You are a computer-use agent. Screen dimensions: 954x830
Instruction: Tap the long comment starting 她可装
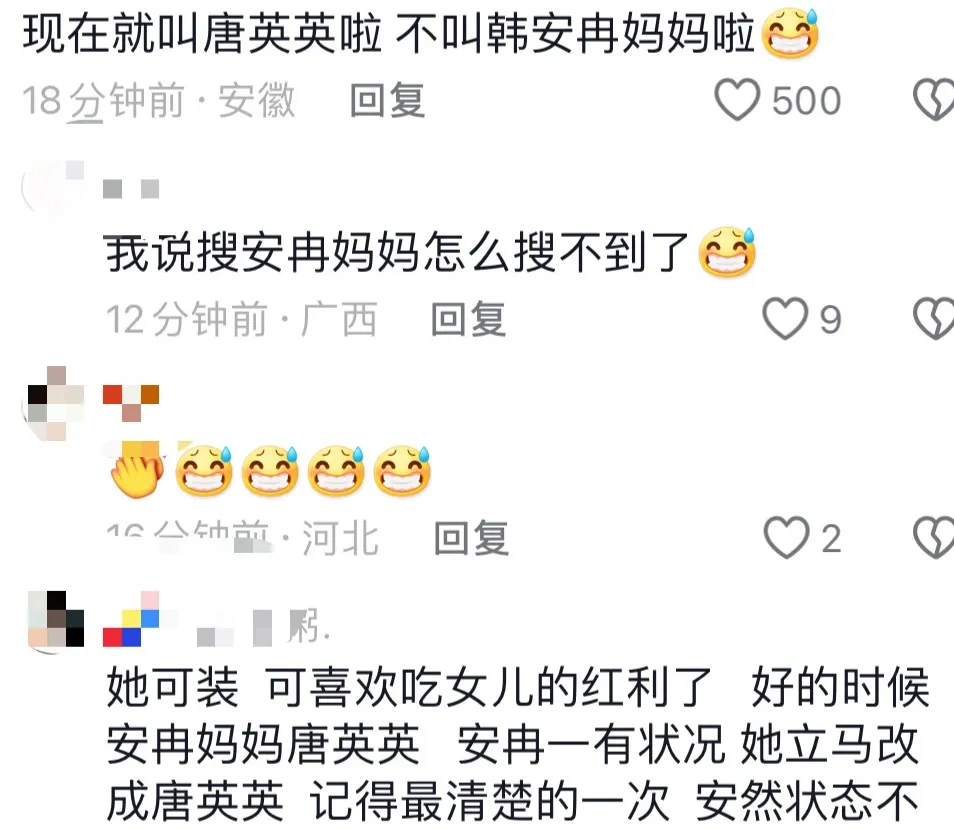point(517,744)
